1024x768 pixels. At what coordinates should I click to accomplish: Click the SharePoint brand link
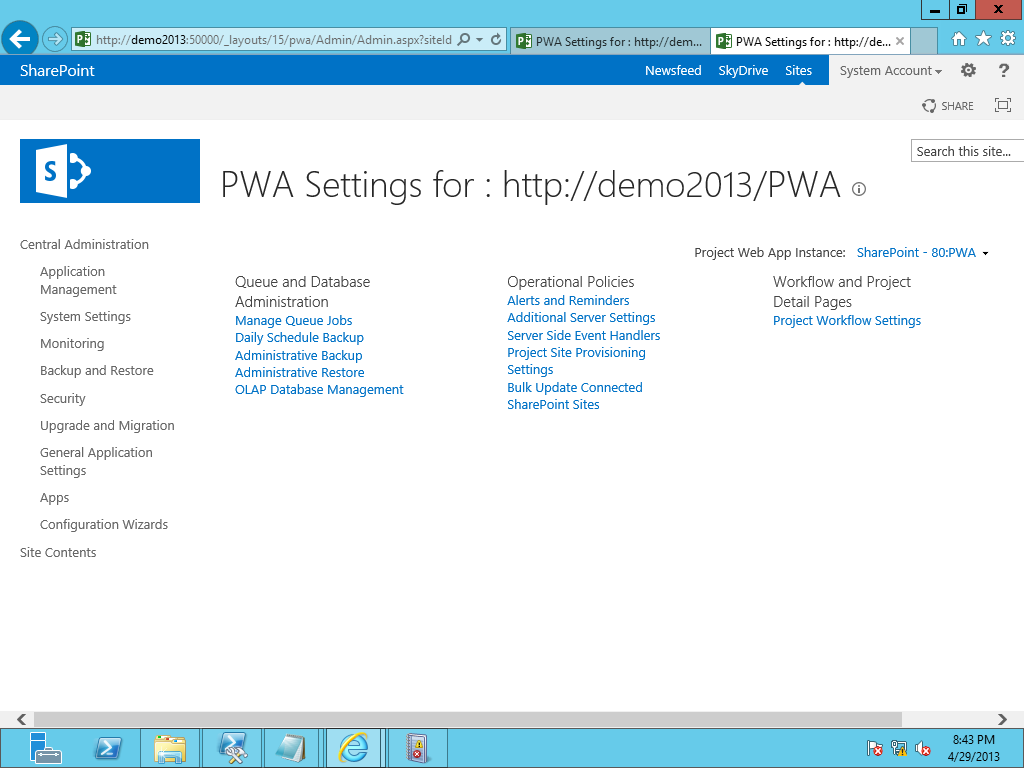tap(57, 71)
